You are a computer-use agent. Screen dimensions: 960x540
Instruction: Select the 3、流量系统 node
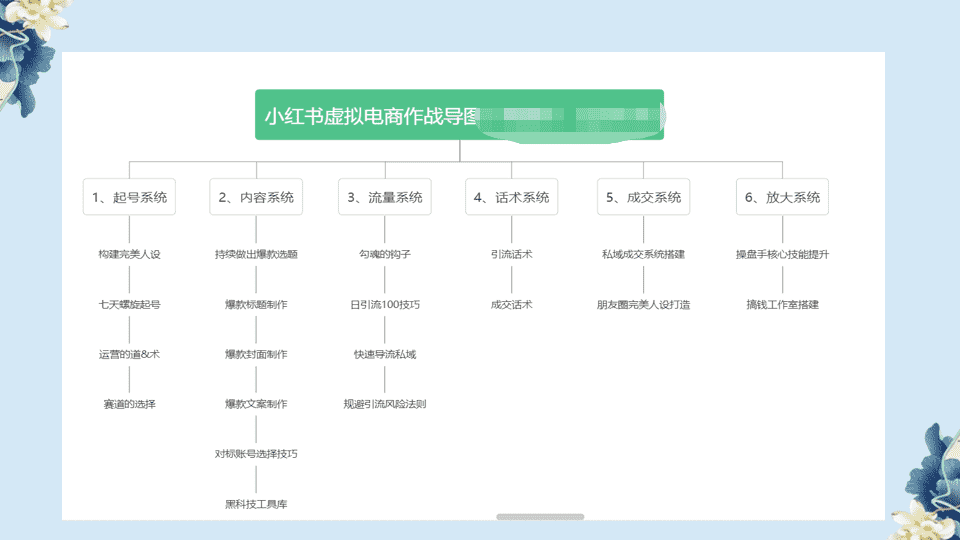coord(385,197)
